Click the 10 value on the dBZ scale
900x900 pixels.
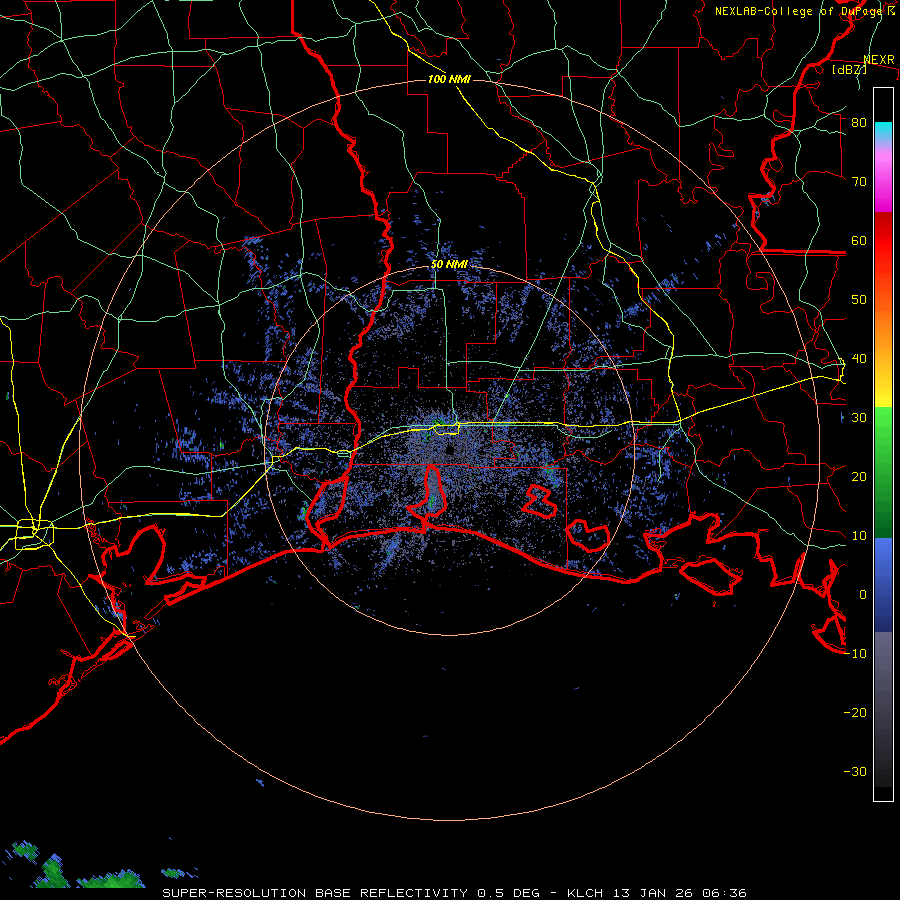(x=859, y=536)
